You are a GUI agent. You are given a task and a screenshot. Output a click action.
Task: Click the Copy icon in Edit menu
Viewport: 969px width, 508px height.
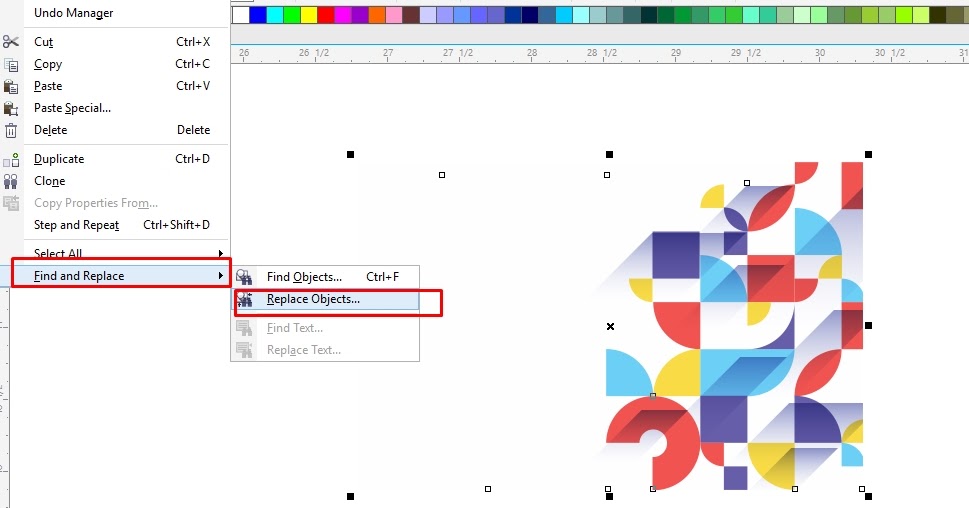click(x=11, y=64)
